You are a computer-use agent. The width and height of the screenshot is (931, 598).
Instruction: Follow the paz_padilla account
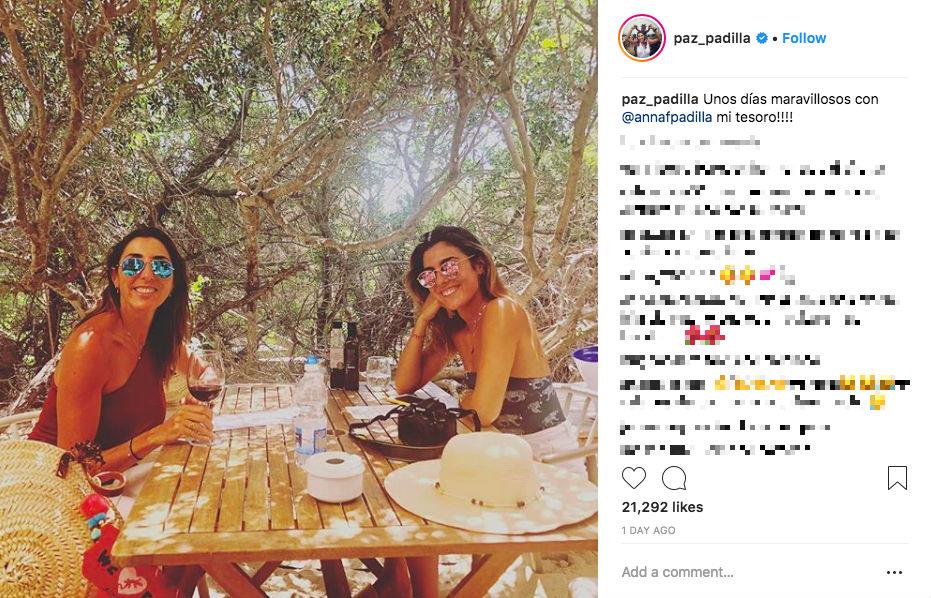(x=804, y=38)
